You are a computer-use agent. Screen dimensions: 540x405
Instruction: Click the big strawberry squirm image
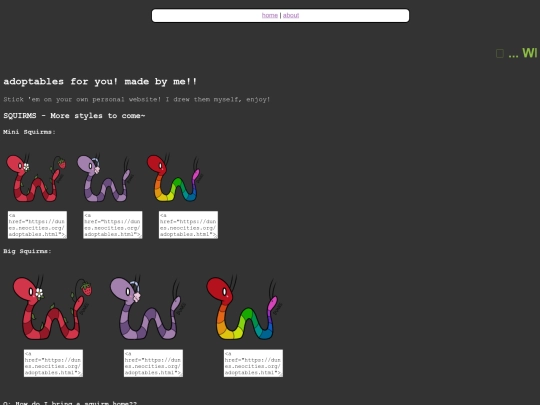click(x=52, y=307)
